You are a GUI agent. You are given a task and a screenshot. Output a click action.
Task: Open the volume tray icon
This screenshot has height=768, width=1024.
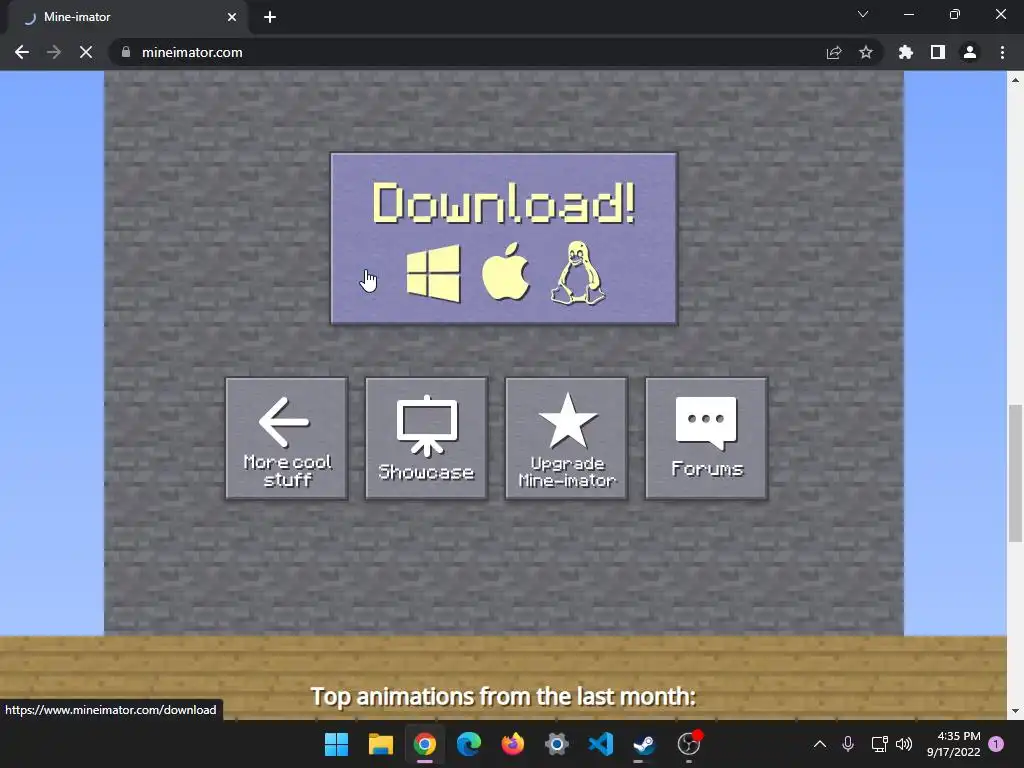[904, 744]
